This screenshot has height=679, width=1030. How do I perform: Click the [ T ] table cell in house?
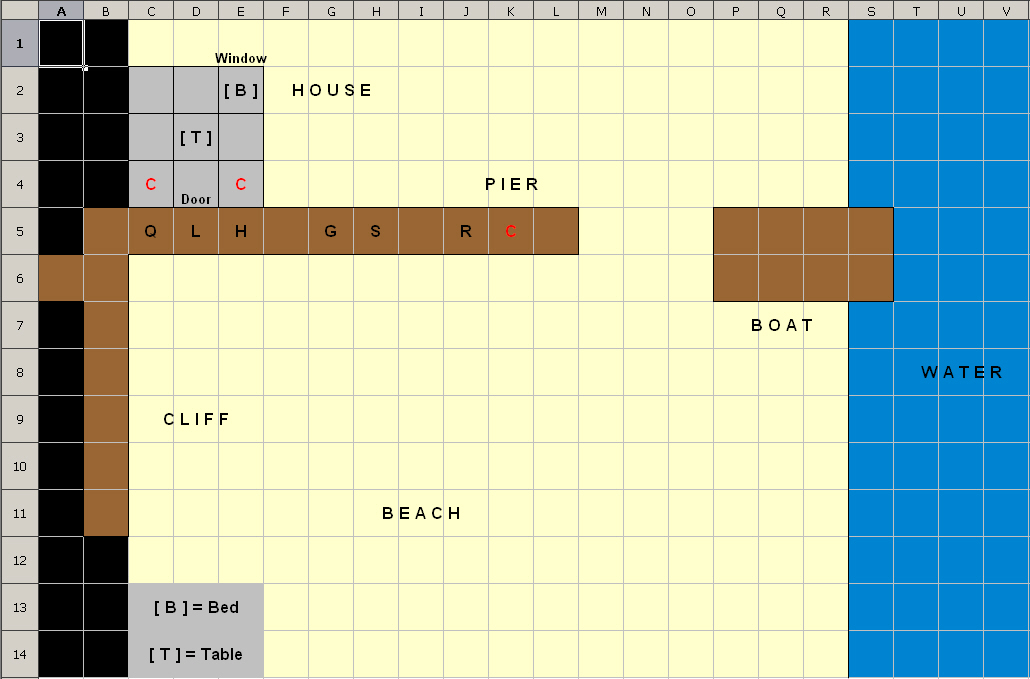[196, 137]
